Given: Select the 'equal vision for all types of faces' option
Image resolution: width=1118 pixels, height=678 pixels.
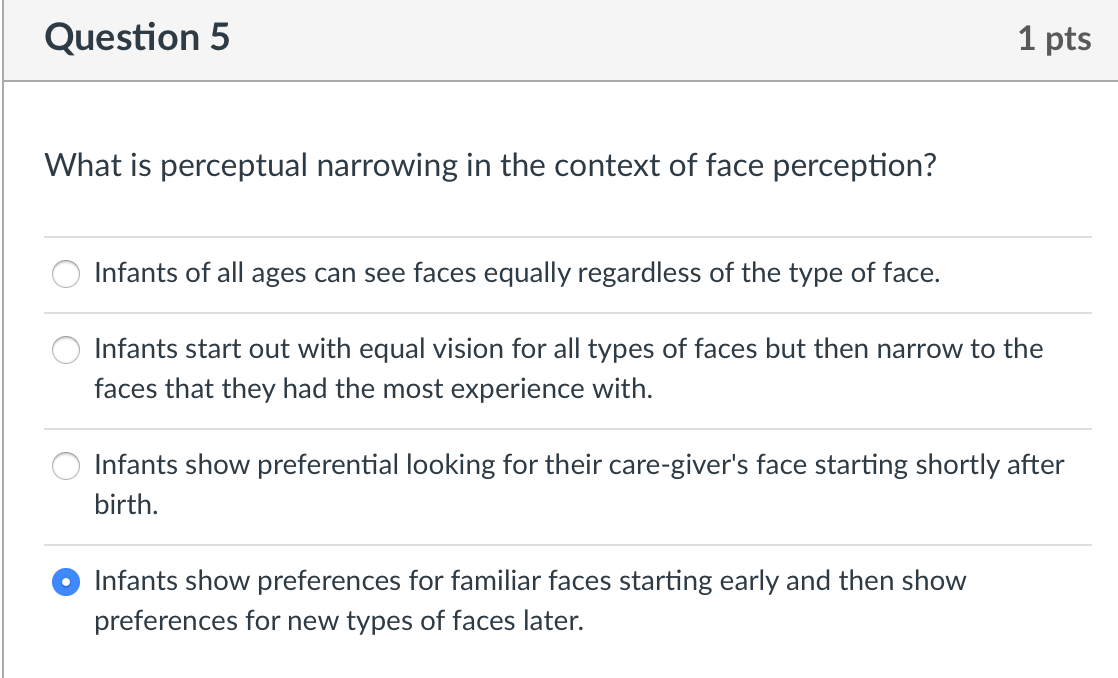Looking at the screenshot, I should click(x=65, y=350).
